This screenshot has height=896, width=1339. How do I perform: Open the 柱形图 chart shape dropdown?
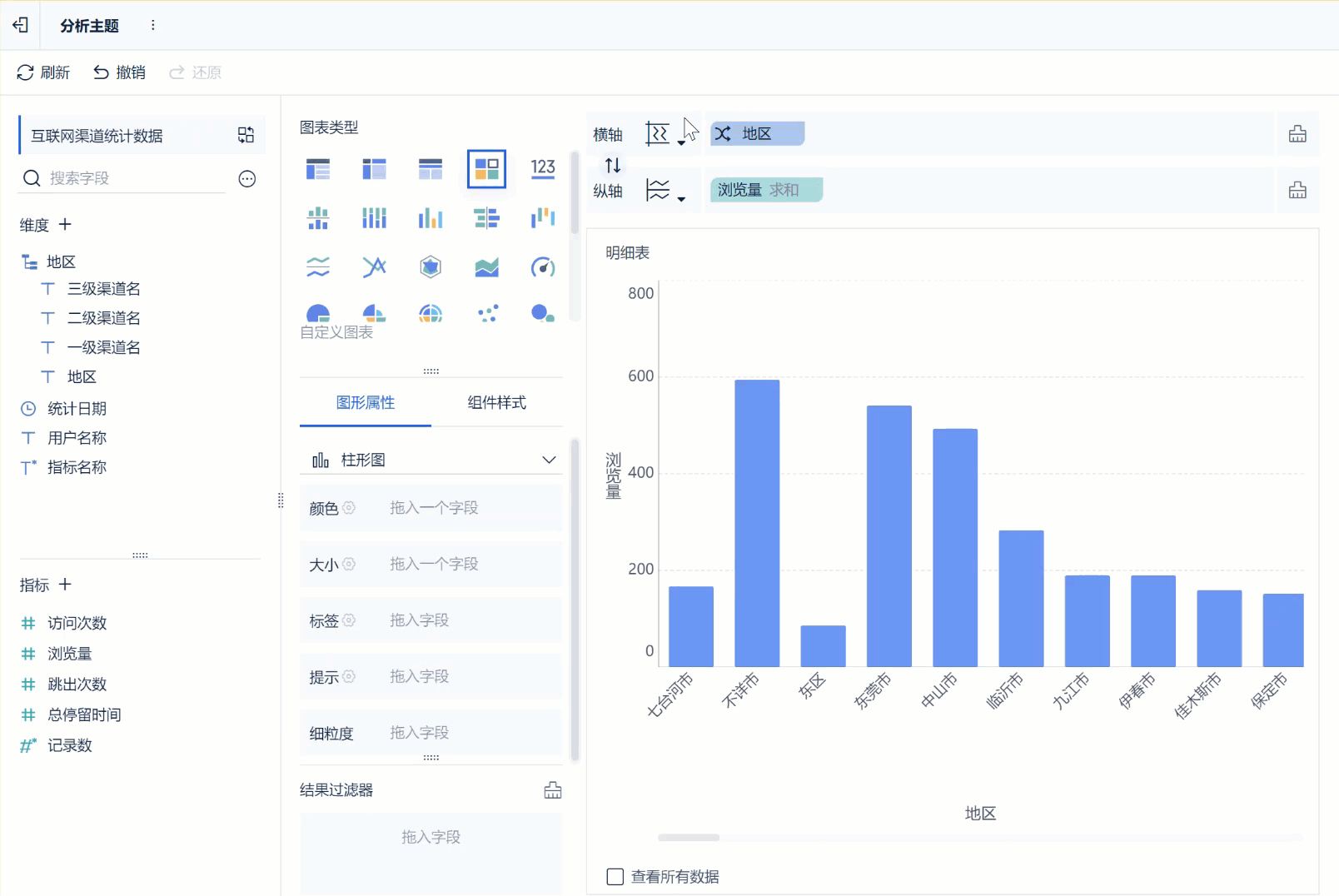[431, 460]
